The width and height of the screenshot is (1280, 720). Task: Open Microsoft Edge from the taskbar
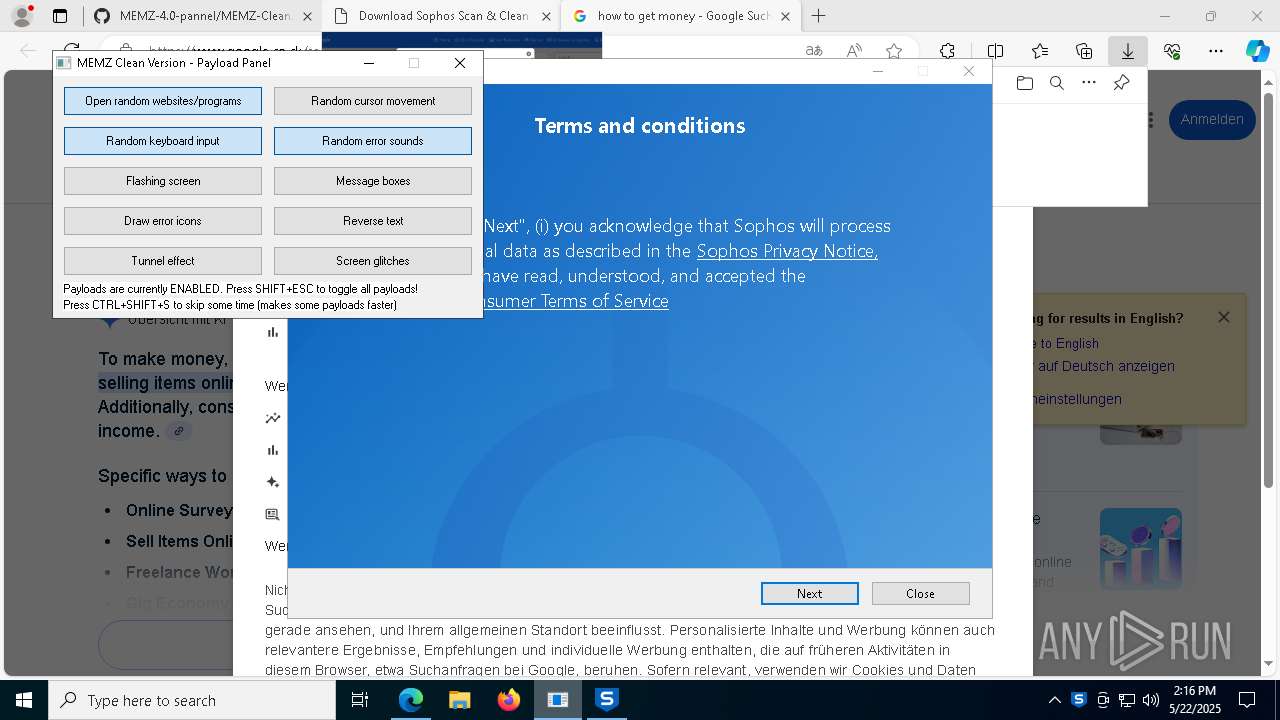411,700
